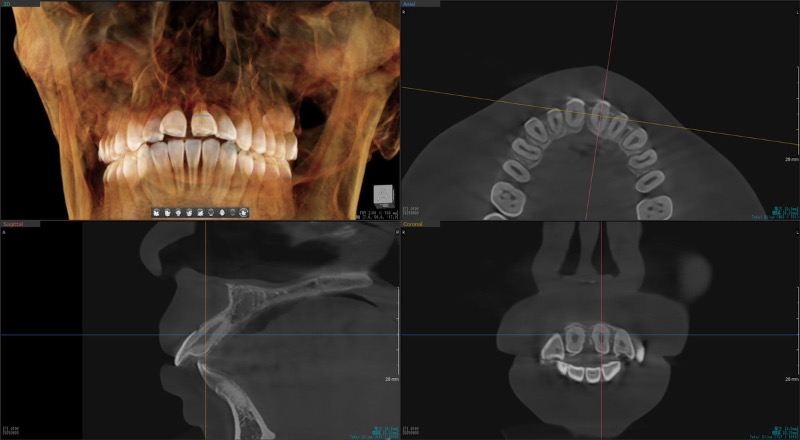Screen dimensions: 800x440
Task: Choose the sixth icon in the 3D view toolbar
Action: (211, 212)
